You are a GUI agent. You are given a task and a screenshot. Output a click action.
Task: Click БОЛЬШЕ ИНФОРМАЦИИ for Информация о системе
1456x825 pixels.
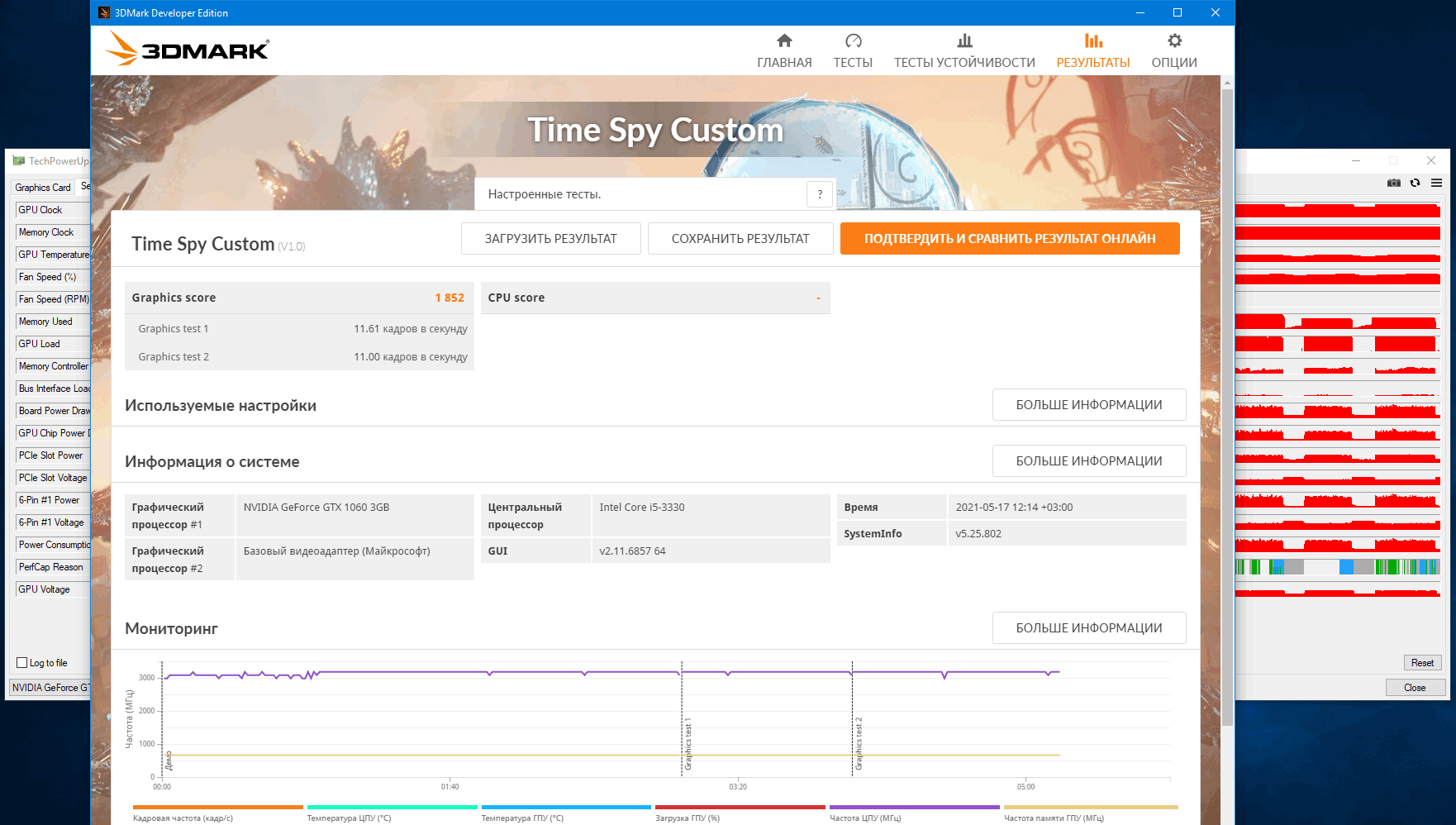coord(1089,461)
